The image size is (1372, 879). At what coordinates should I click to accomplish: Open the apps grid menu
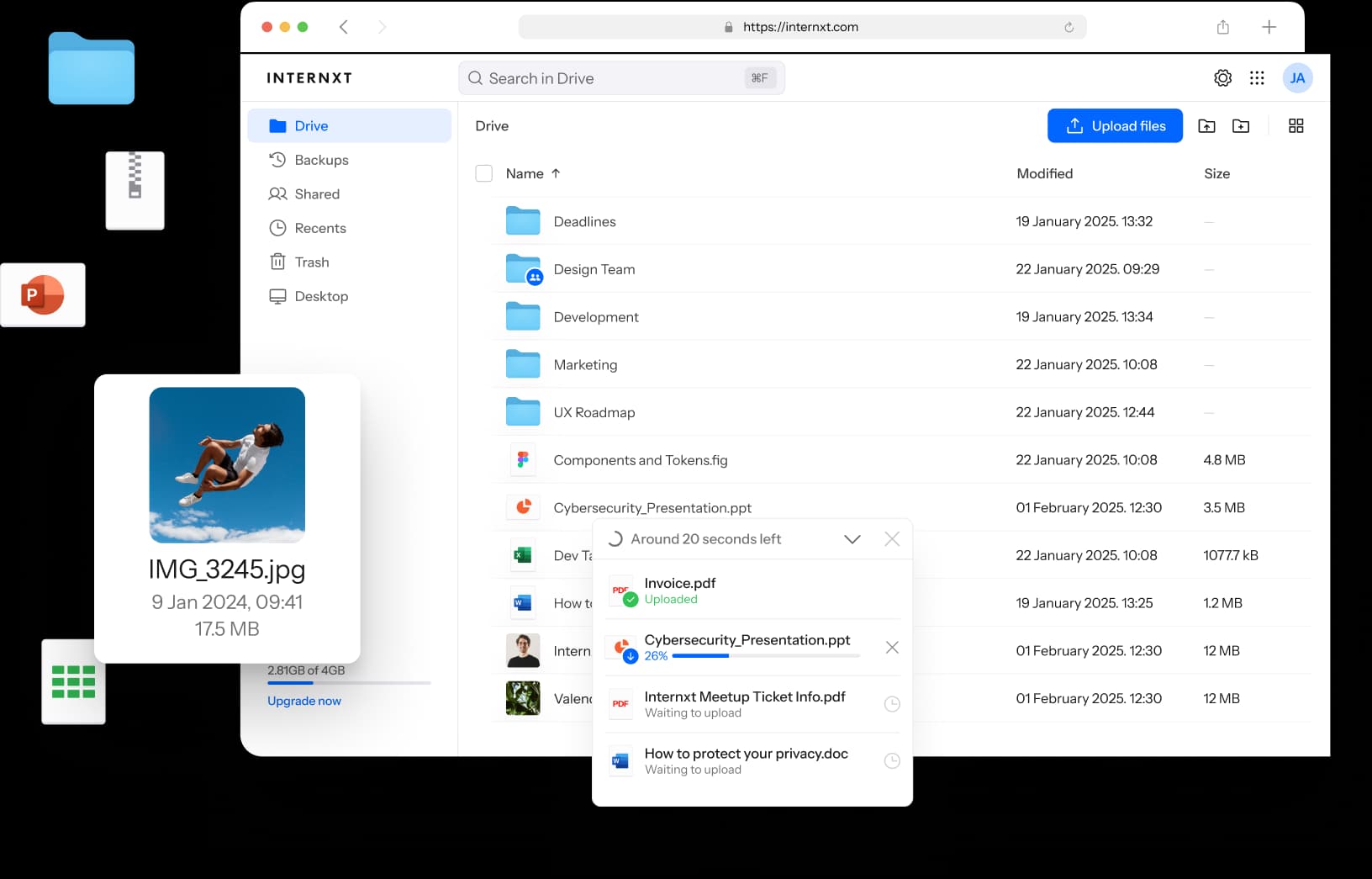[1257, 77]
